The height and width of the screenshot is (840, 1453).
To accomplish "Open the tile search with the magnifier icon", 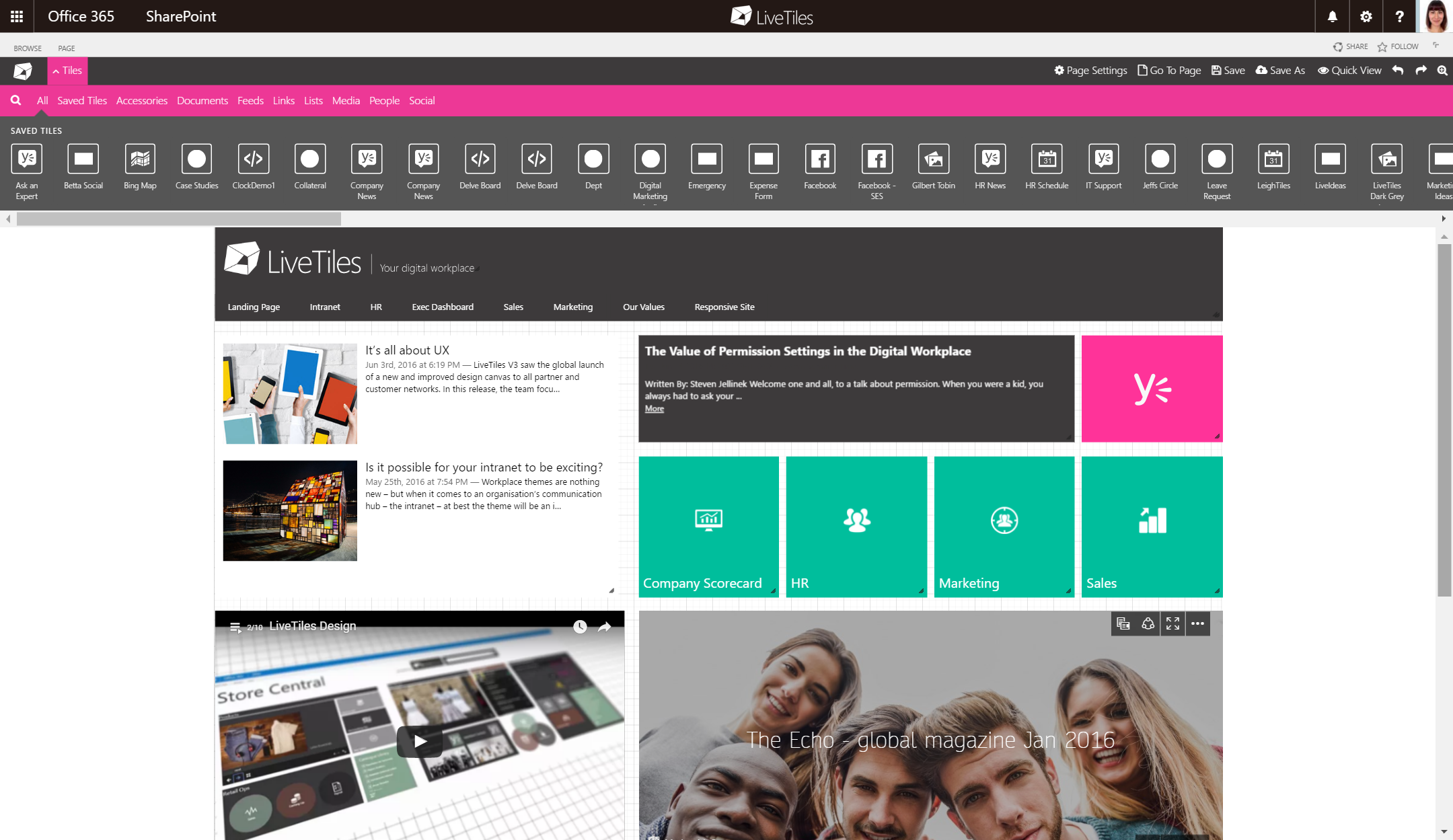I will [15, 100].
